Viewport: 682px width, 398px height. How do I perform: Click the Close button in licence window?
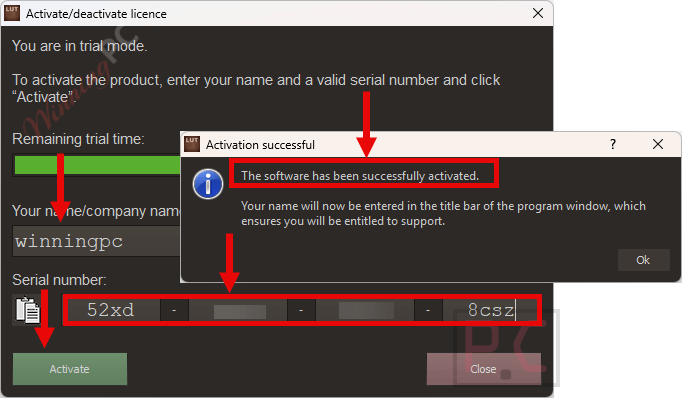tap(484, 369)
